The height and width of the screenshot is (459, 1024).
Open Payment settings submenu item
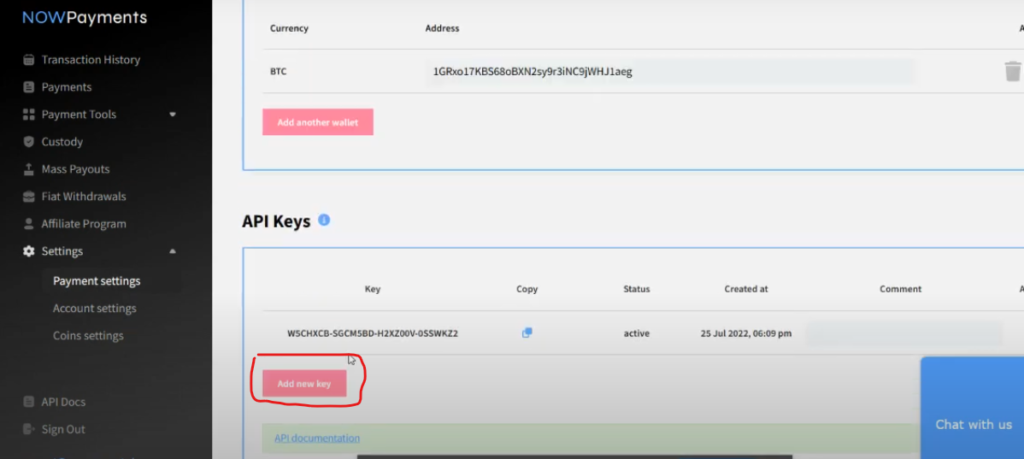click(96, 281)
